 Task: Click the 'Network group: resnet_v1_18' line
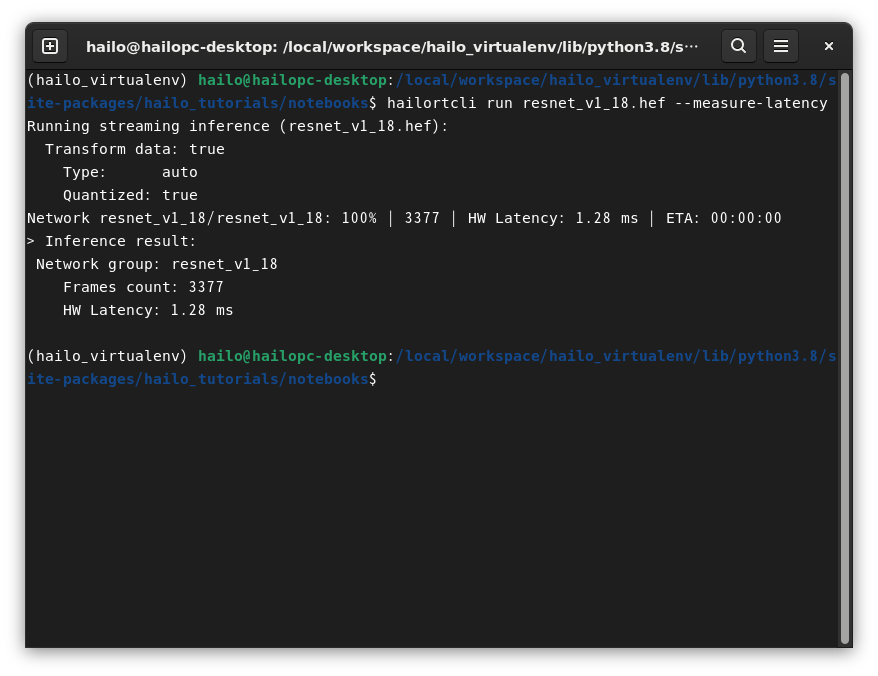pyautogui.click(x=157, y=264)
